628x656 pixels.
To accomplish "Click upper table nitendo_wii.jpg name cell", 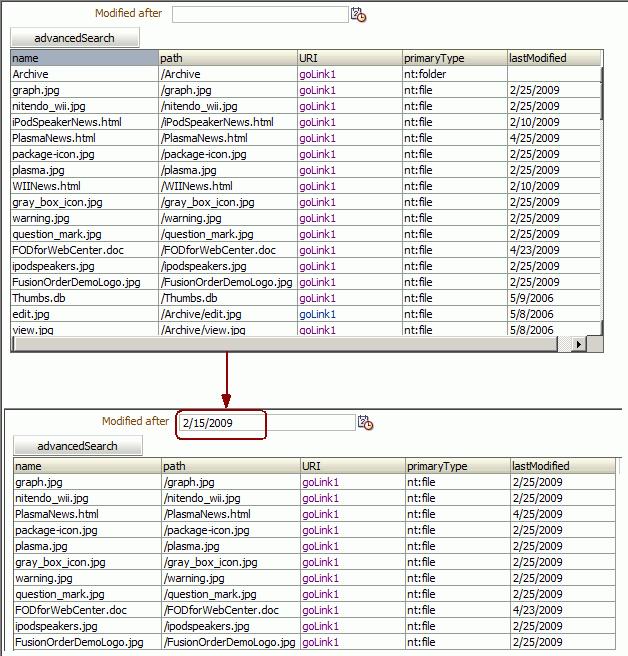I will click(x=85, y=106).
